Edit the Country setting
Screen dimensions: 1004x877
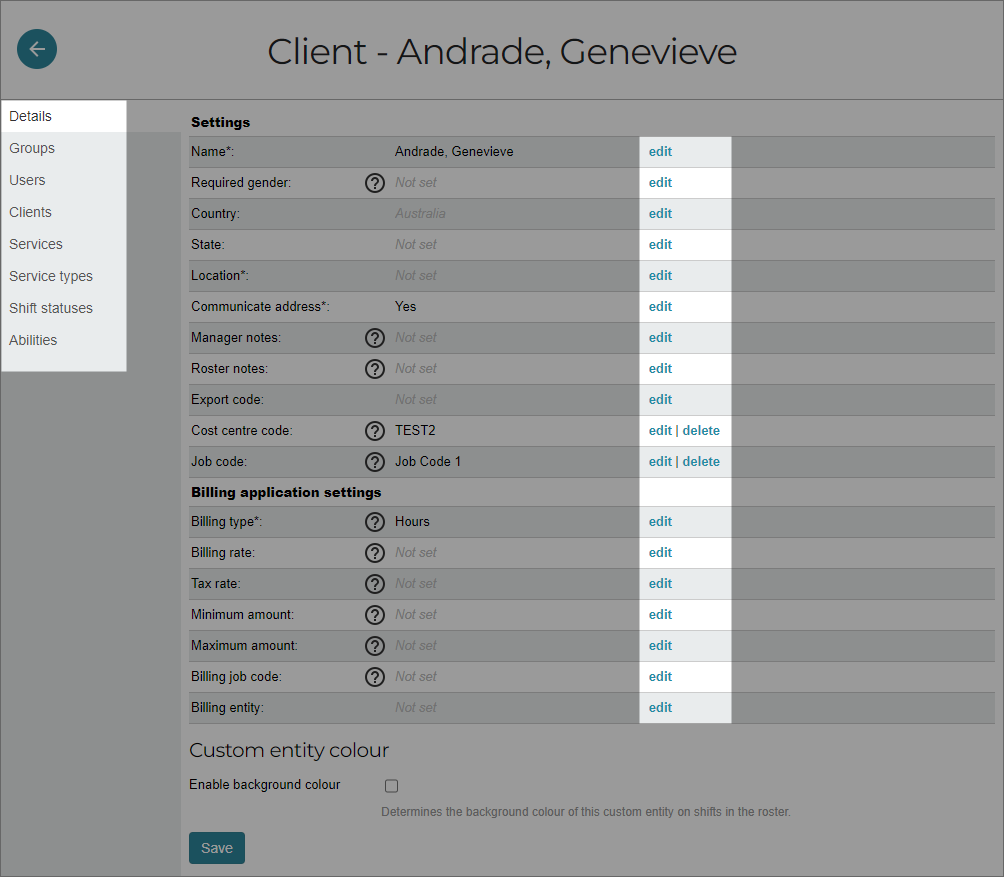[660, 214]
